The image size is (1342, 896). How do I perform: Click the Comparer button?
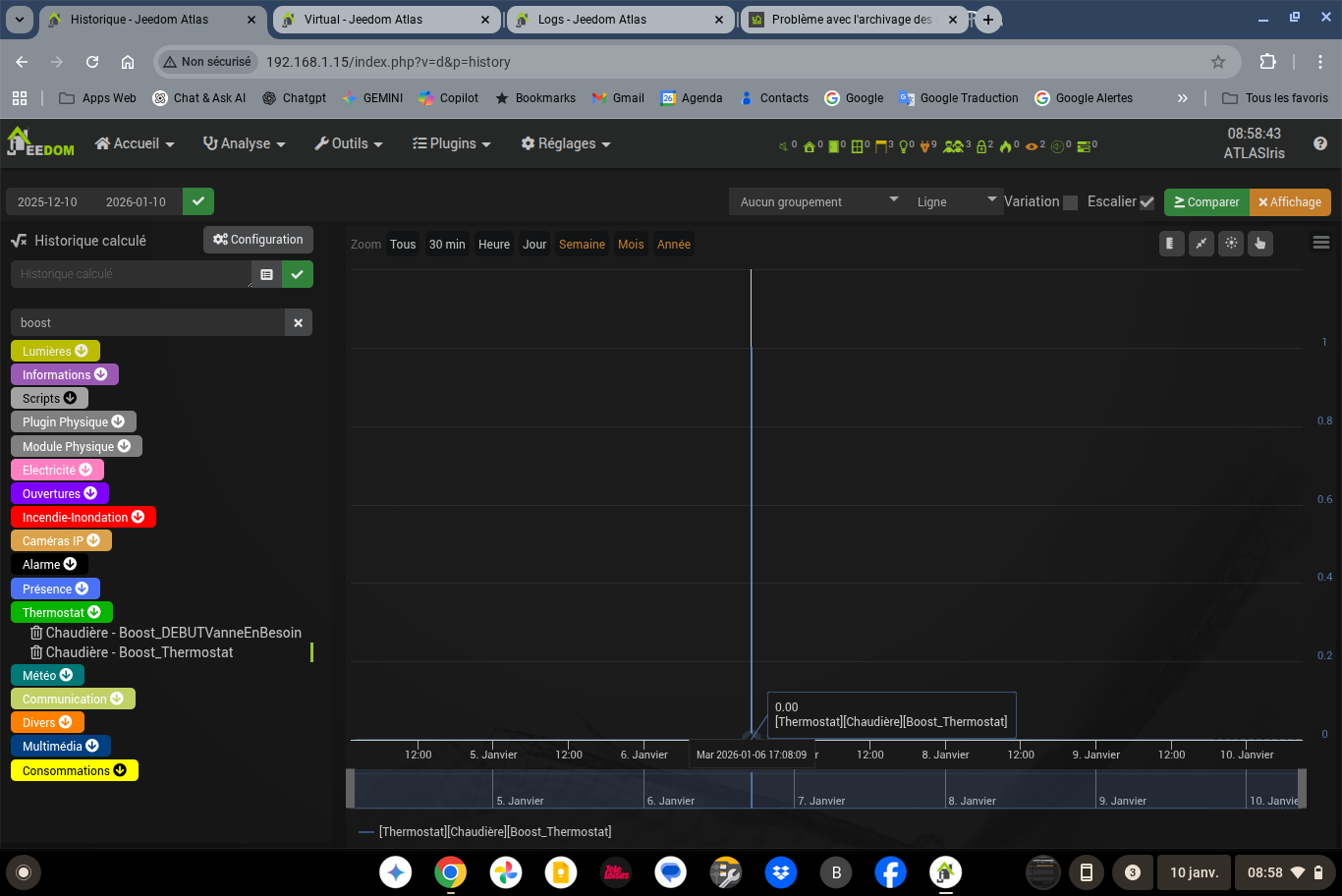(x=1206, y=201)
